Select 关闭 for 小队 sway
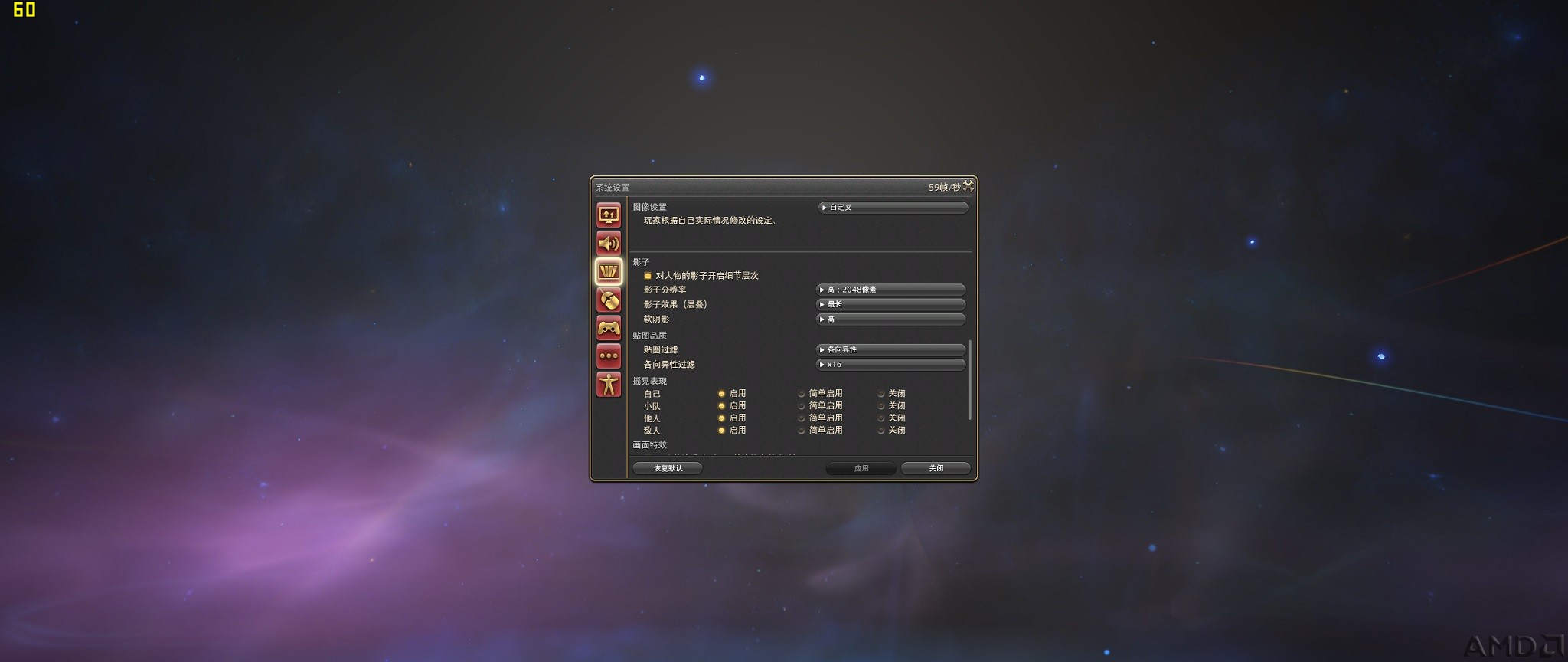The height and width of the screenshot is (662, 1568). [x=881, y=406]
